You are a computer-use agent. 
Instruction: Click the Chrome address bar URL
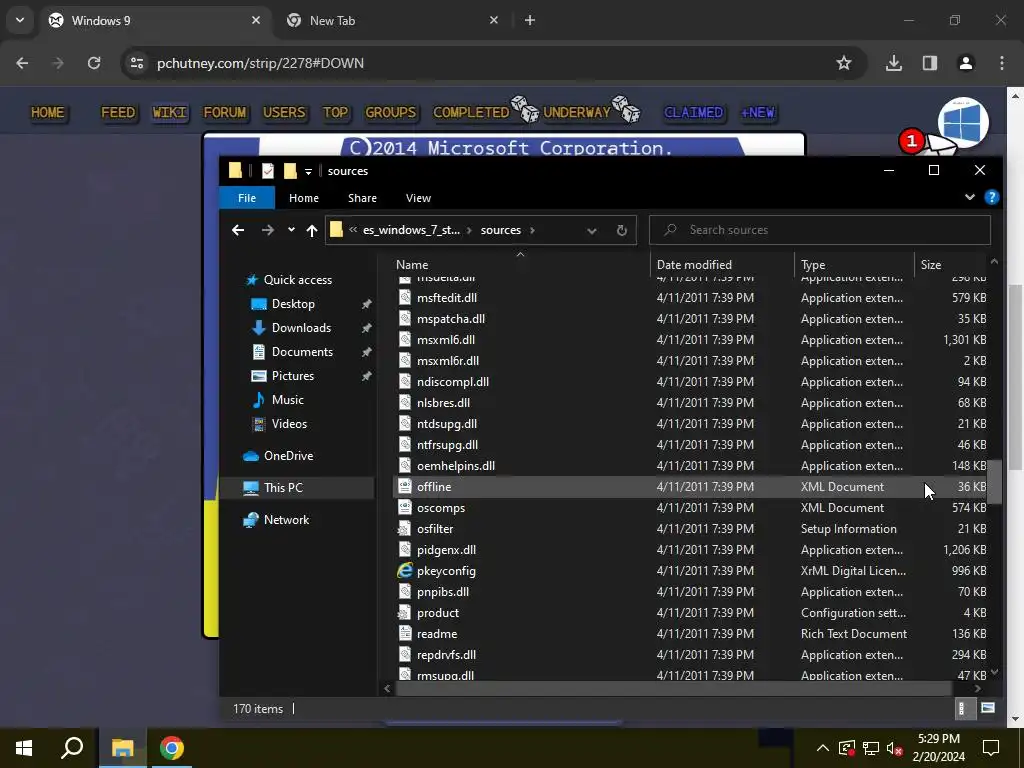pyautogui.click(x=260, y=63)
